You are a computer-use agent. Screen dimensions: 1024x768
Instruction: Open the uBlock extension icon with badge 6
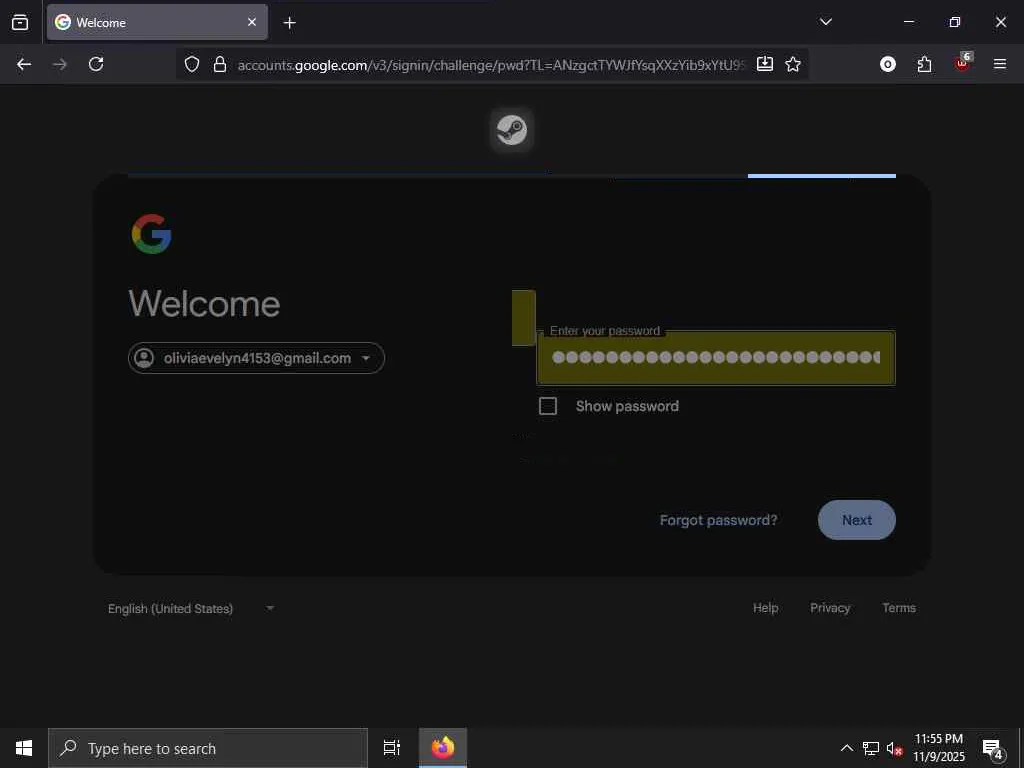pyautogui.click(x=962, y=63)
